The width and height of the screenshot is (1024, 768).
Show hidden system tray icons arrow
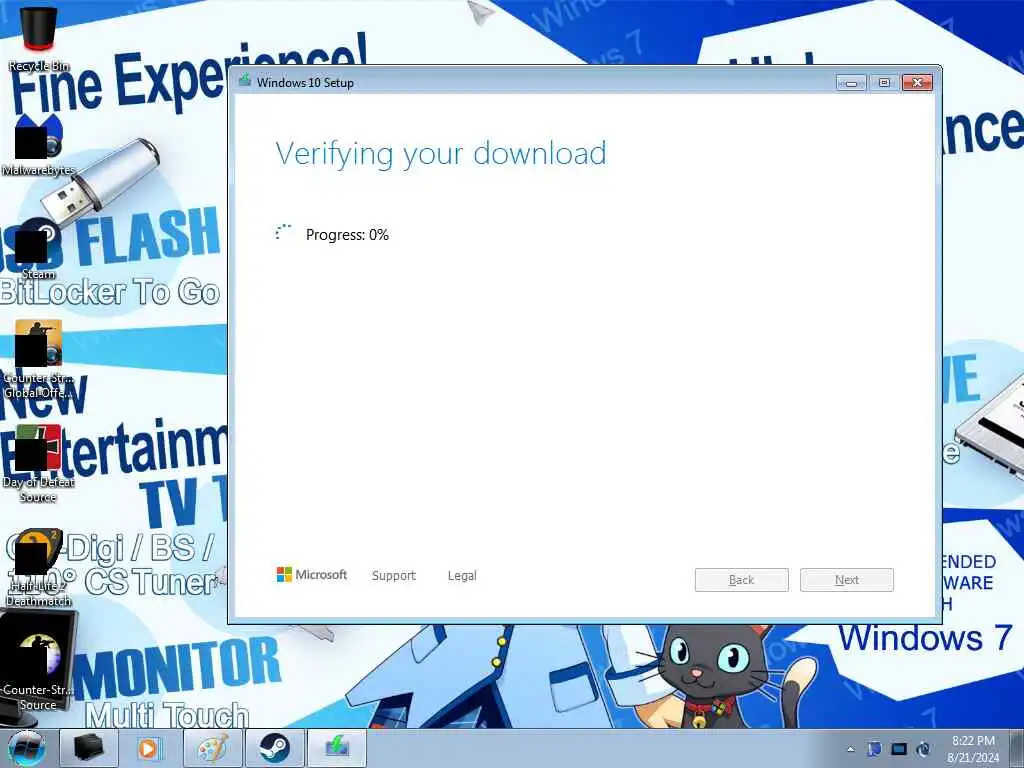tap(850, 750)
